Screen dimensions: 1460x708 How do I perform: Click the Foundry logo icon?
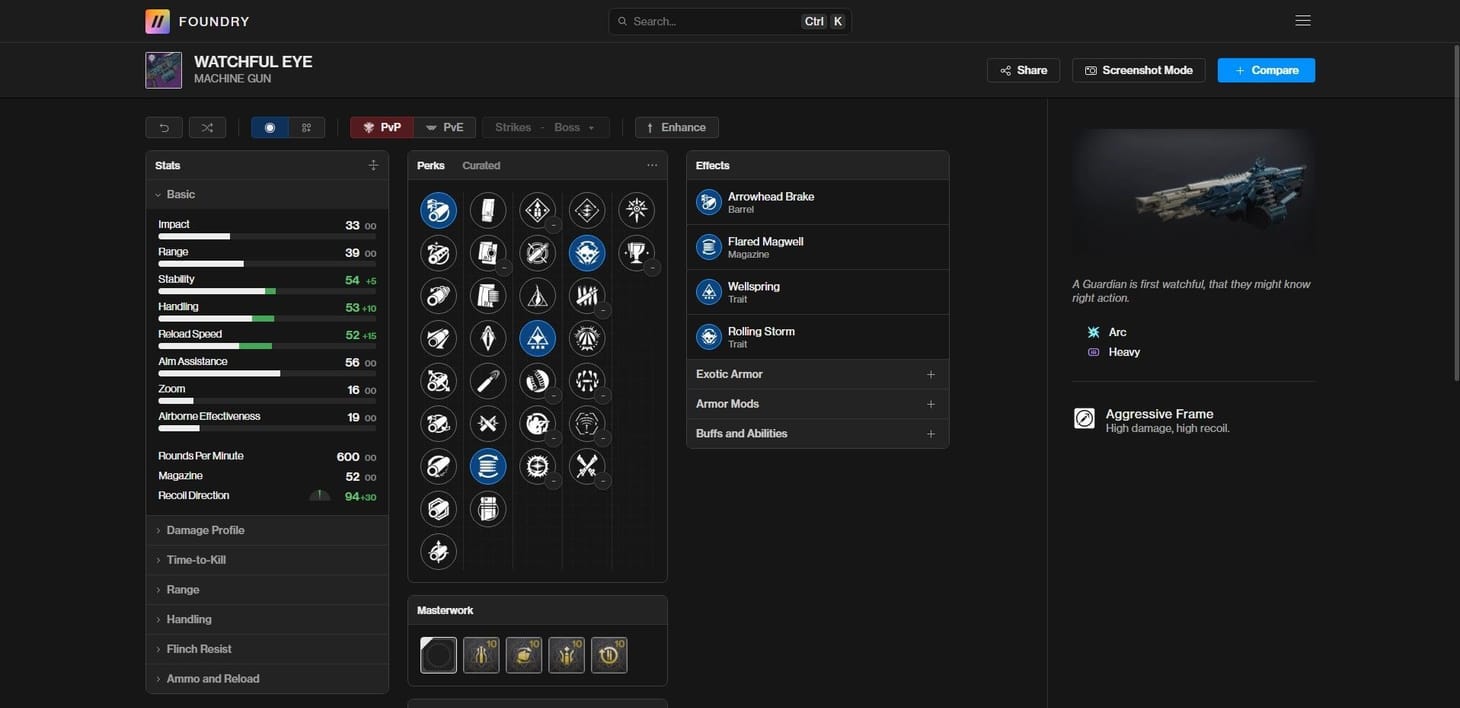point(158,21)
